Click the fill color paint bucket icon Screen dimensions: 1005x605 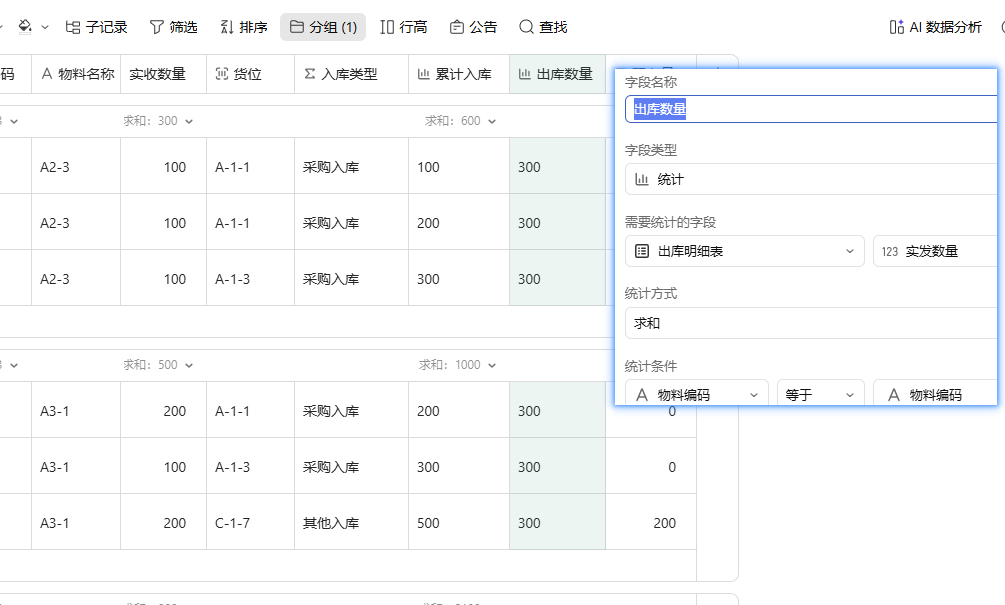coord(25,27)
